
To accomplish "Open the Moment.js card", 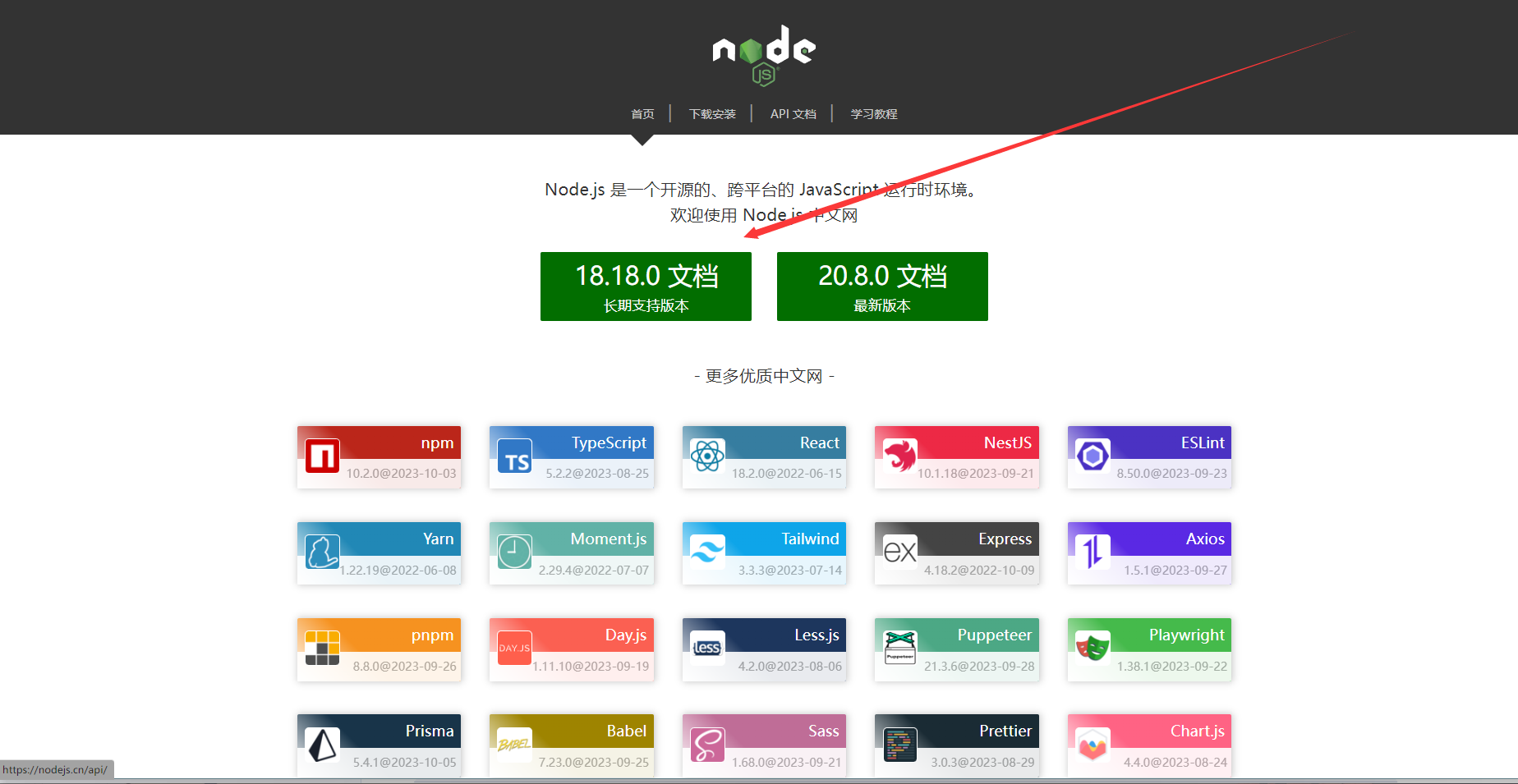I will coord(572,553).
